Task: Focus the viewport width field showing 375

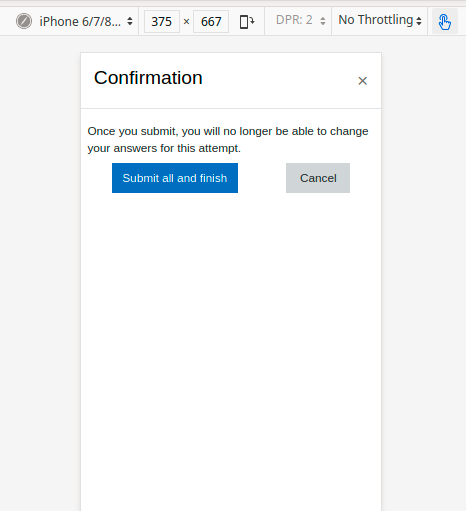Action: (x=162, y=21)
